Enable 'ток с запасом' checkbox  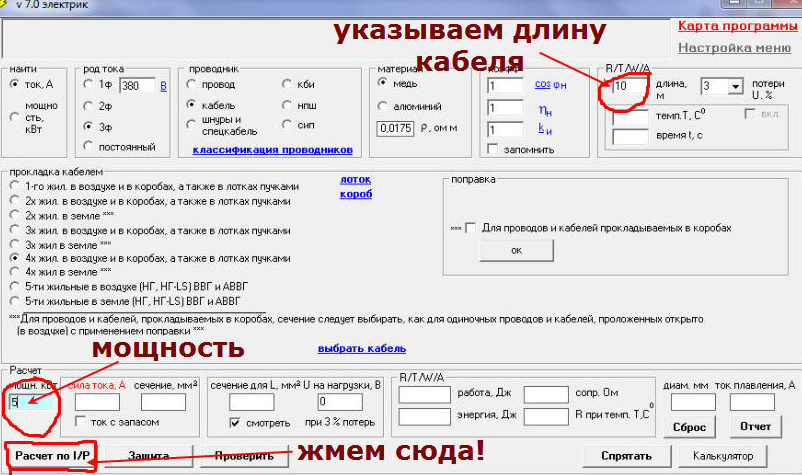coord(80,421)
